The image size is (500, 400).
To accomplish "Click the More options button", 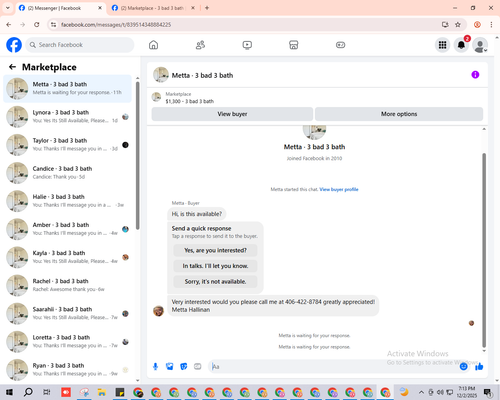I will [x=399, y=114].
